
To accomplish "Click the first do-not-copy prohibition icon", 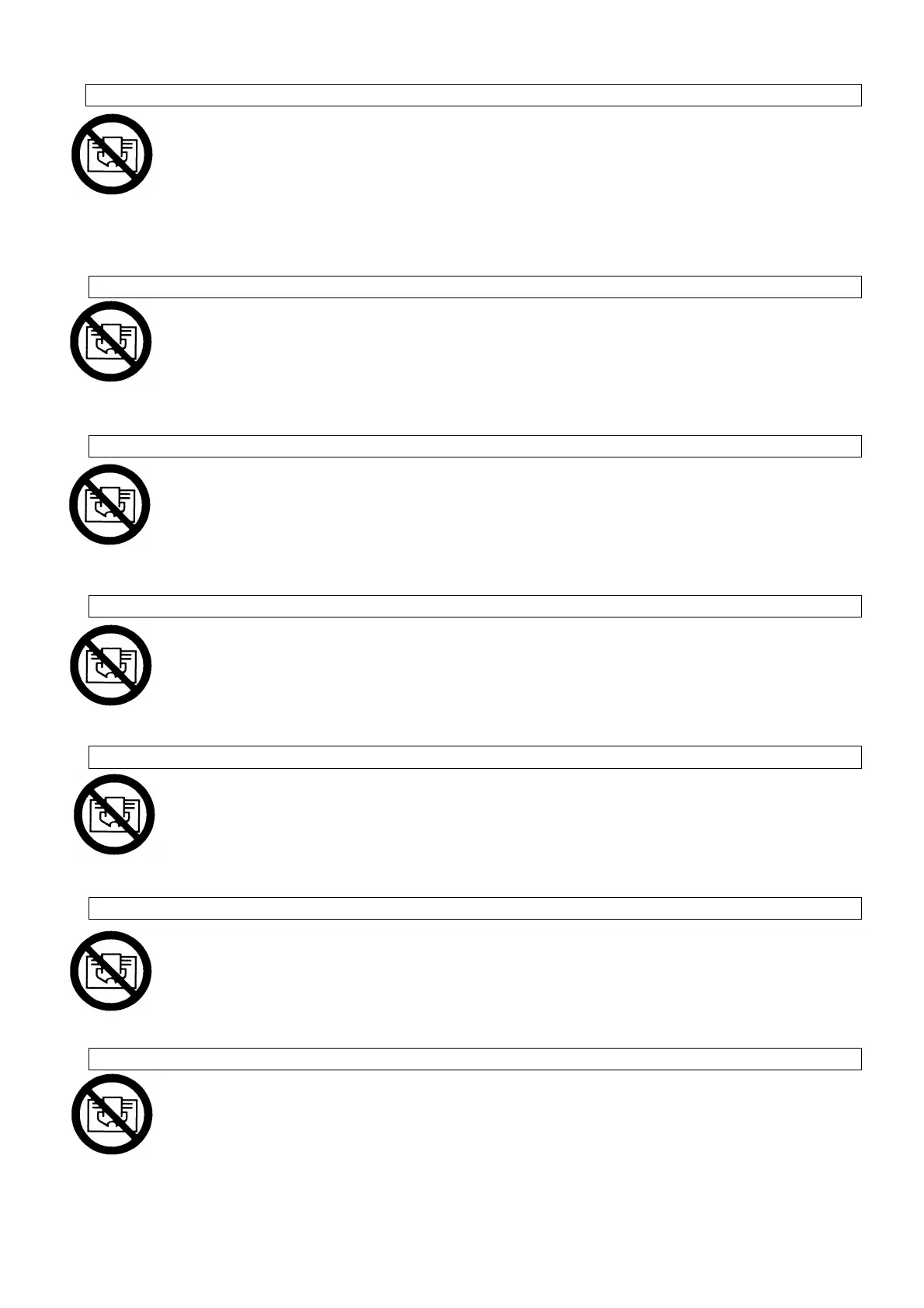I will pos(112,154).
